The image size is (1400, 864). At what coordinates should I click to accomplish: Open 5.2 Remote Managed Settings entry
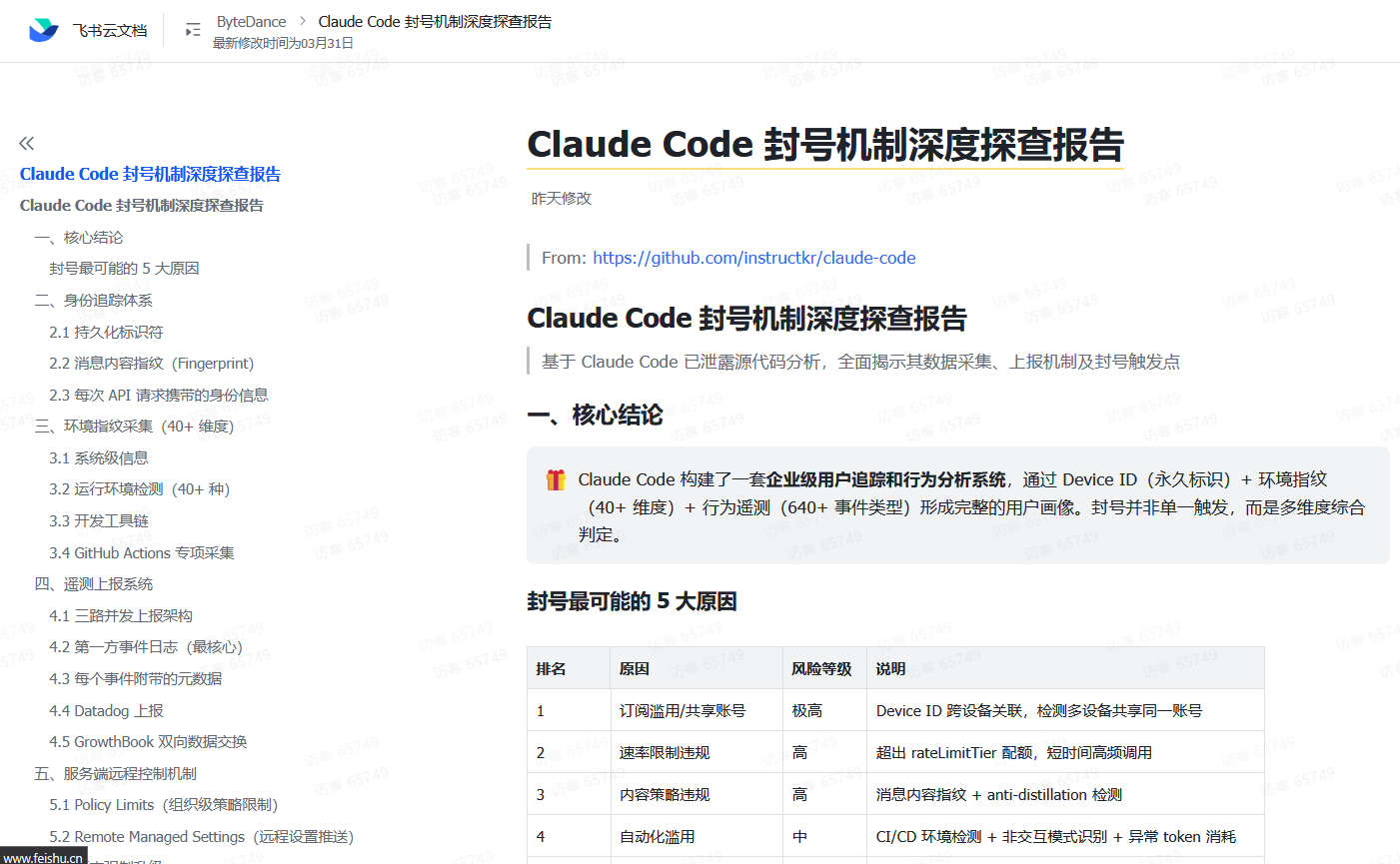[202, 837]
